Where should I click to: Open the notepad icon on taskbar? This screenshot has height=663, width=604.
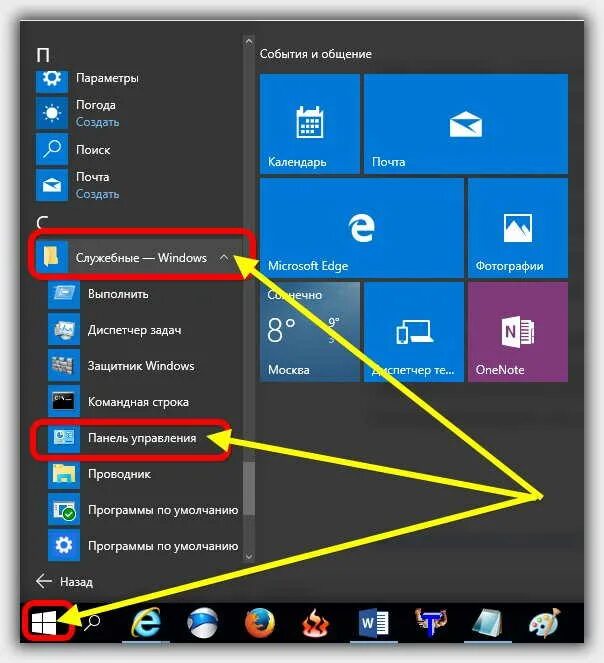pyautogui.click(x=488, y=623)
